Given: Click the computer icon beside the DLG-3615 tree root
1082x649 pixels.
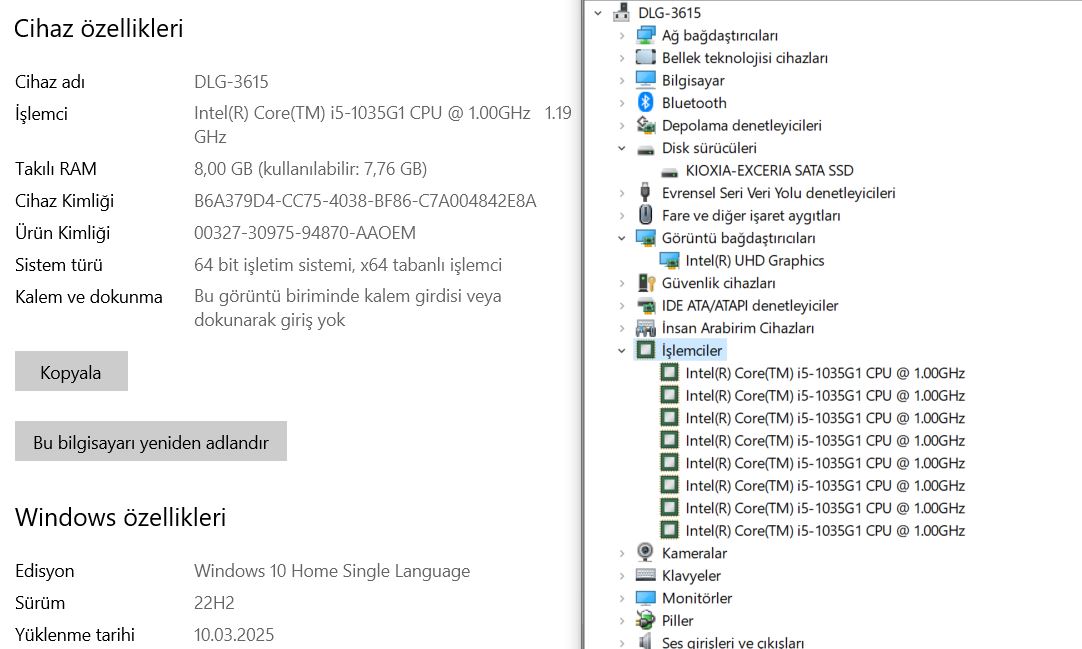Looking at the screenshot, I should (x=622, y=12).
